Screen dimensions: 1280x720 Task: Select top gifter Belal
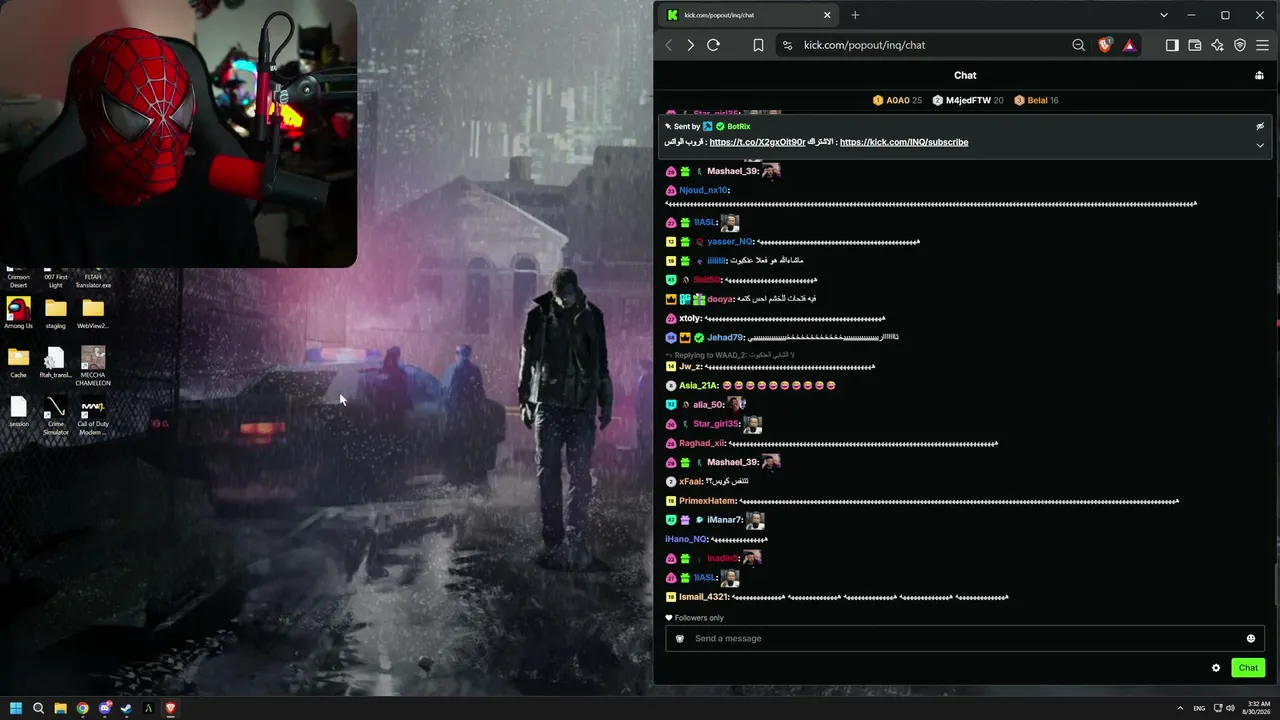(1036, 100)
